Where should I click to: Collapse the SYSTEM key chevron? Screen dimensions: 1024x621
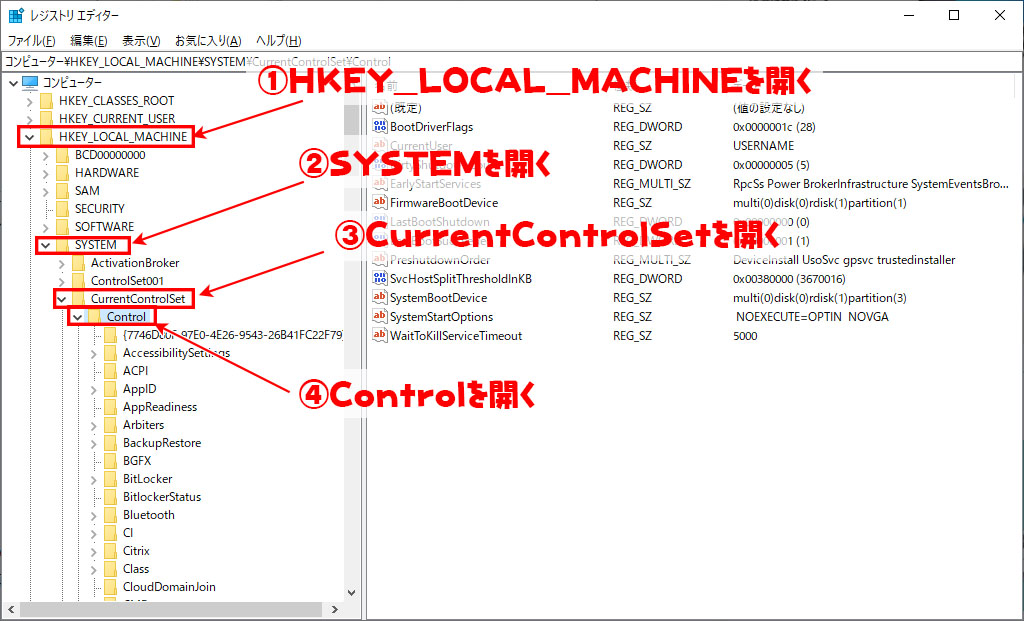(45, 246)
